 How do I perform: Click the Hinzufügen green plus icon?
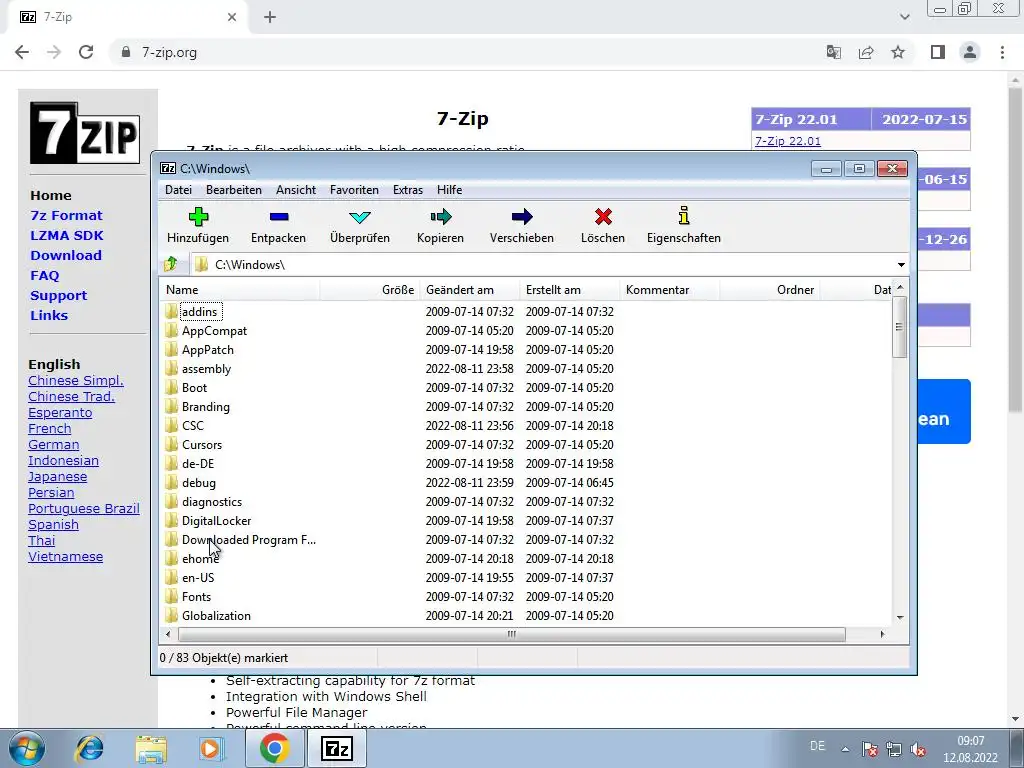[198, 216]
